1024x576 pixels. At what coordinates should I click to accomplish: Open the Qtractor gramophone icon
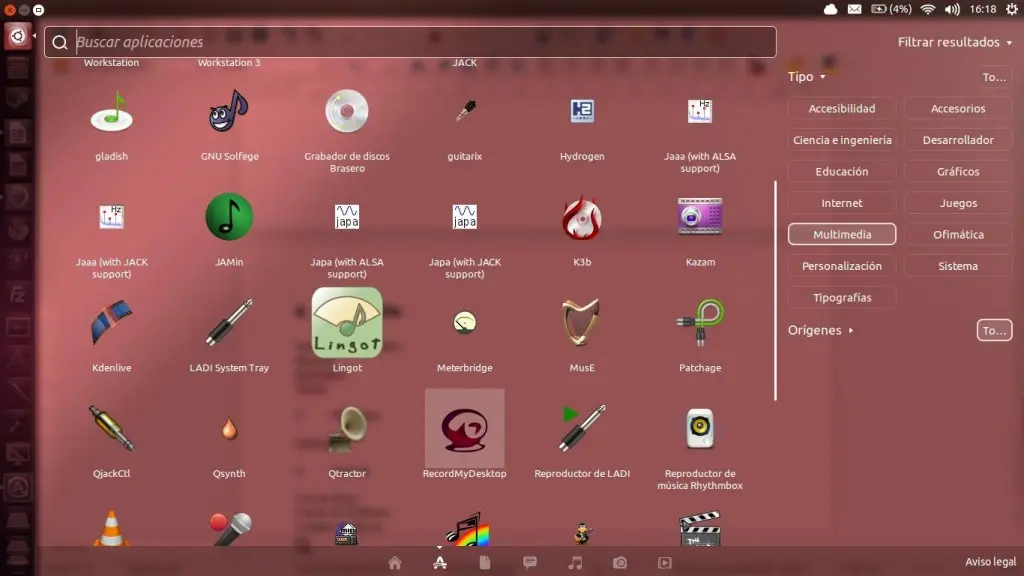click(347, 428)
